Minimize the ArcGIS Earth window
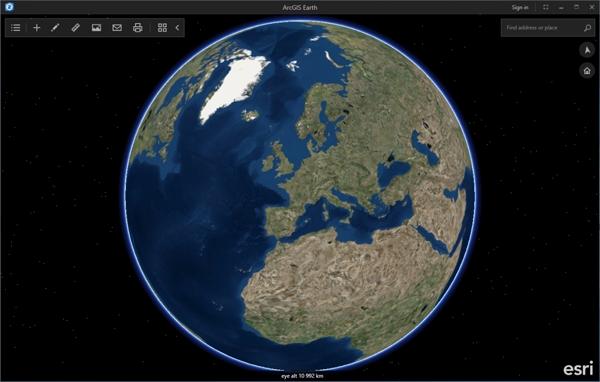600x382 pixels. click(x=561, y=7)
